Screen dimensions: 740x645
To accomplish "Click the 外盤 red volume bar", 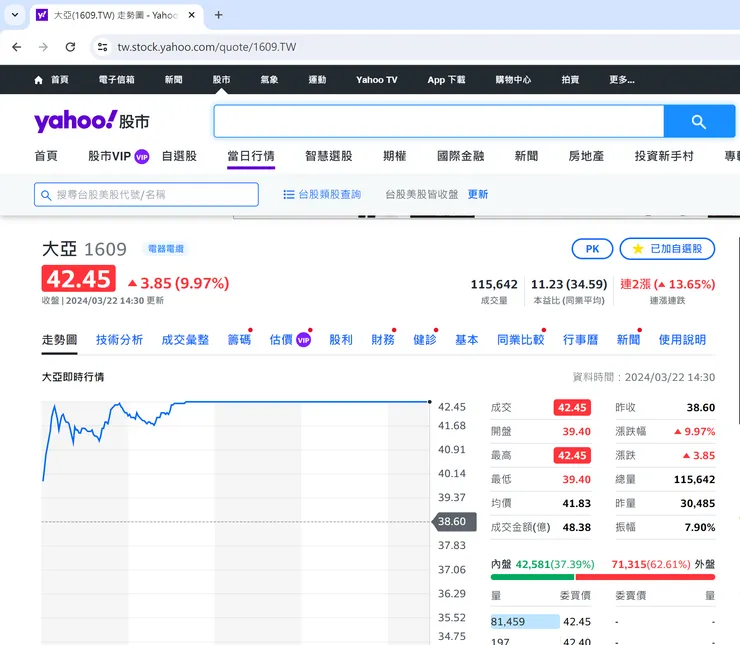I will 645,577.
